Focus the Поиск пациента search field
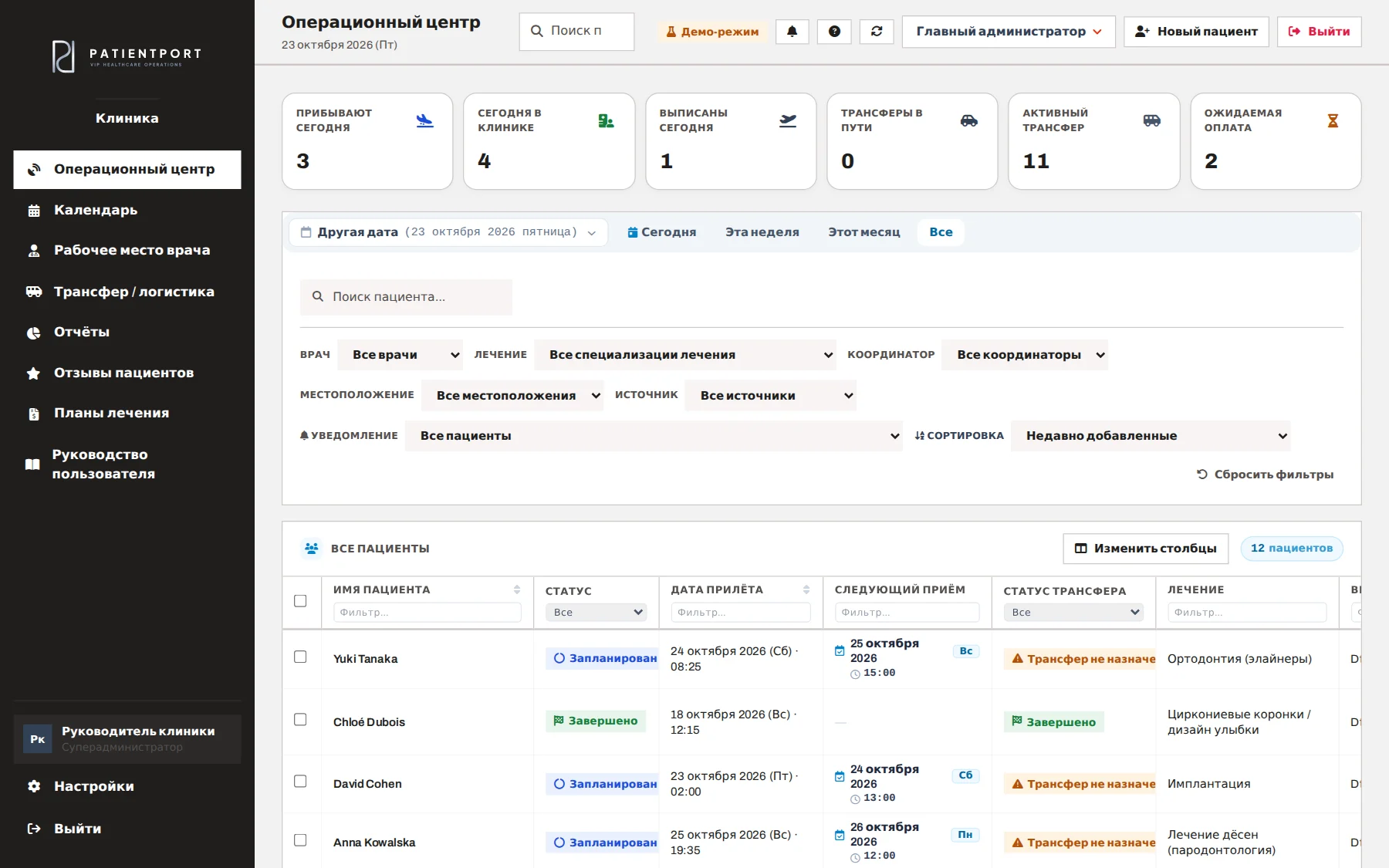This screenshot has height=868, width=1389. click(x=406, y=297)
